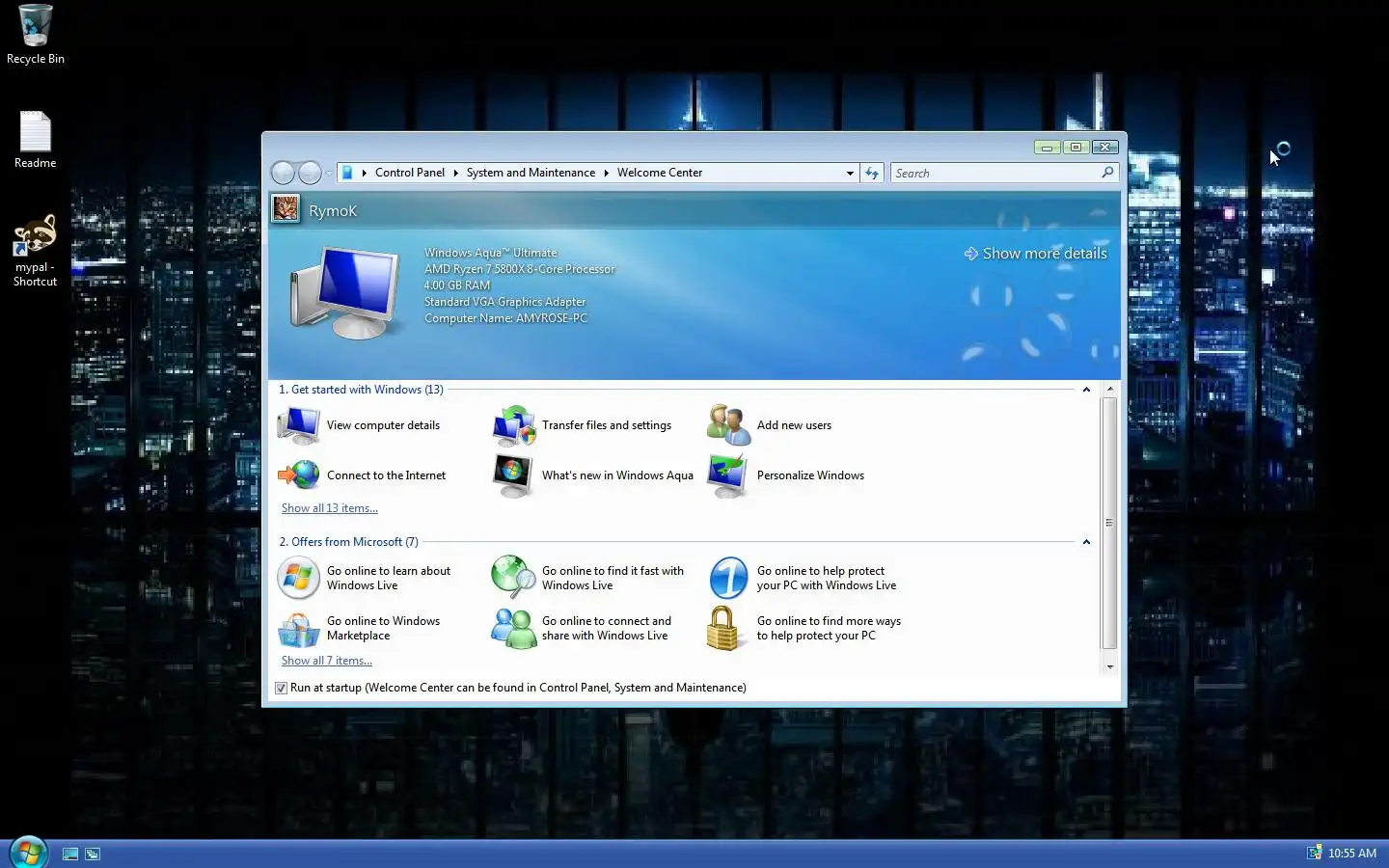
Task: Click Show all 13 items link
Action: [x=330, y=508]
